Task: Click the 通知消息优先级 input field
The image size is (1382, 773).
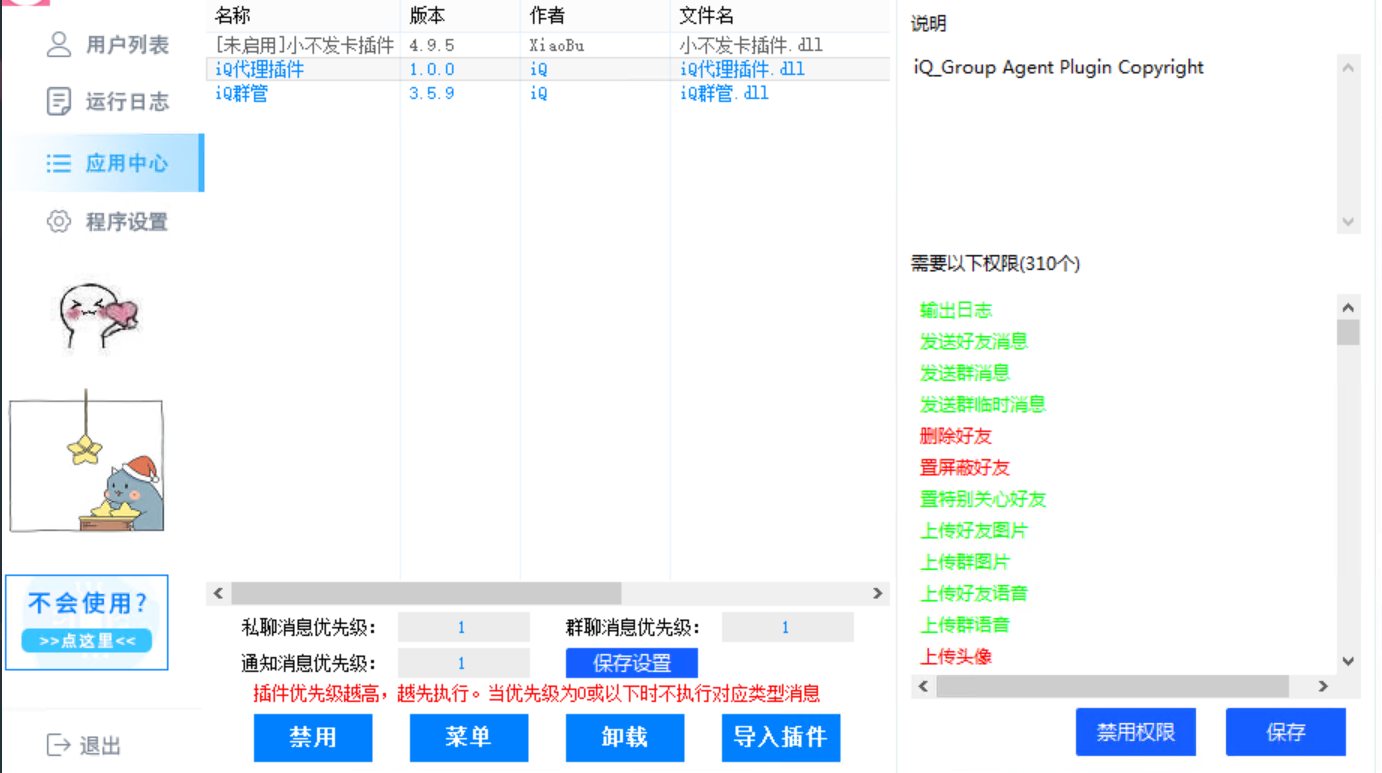Action: tap(464, 663)
